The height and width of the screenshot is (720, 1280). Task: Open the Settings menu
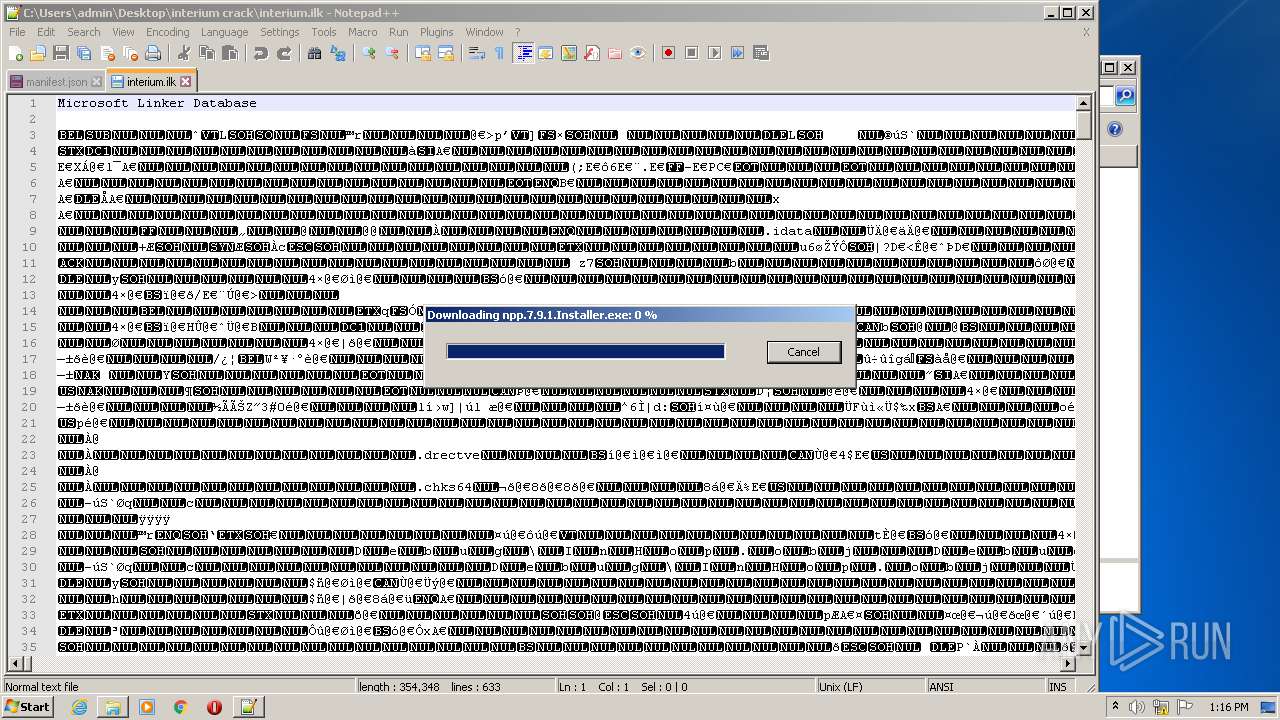(279, 32)
